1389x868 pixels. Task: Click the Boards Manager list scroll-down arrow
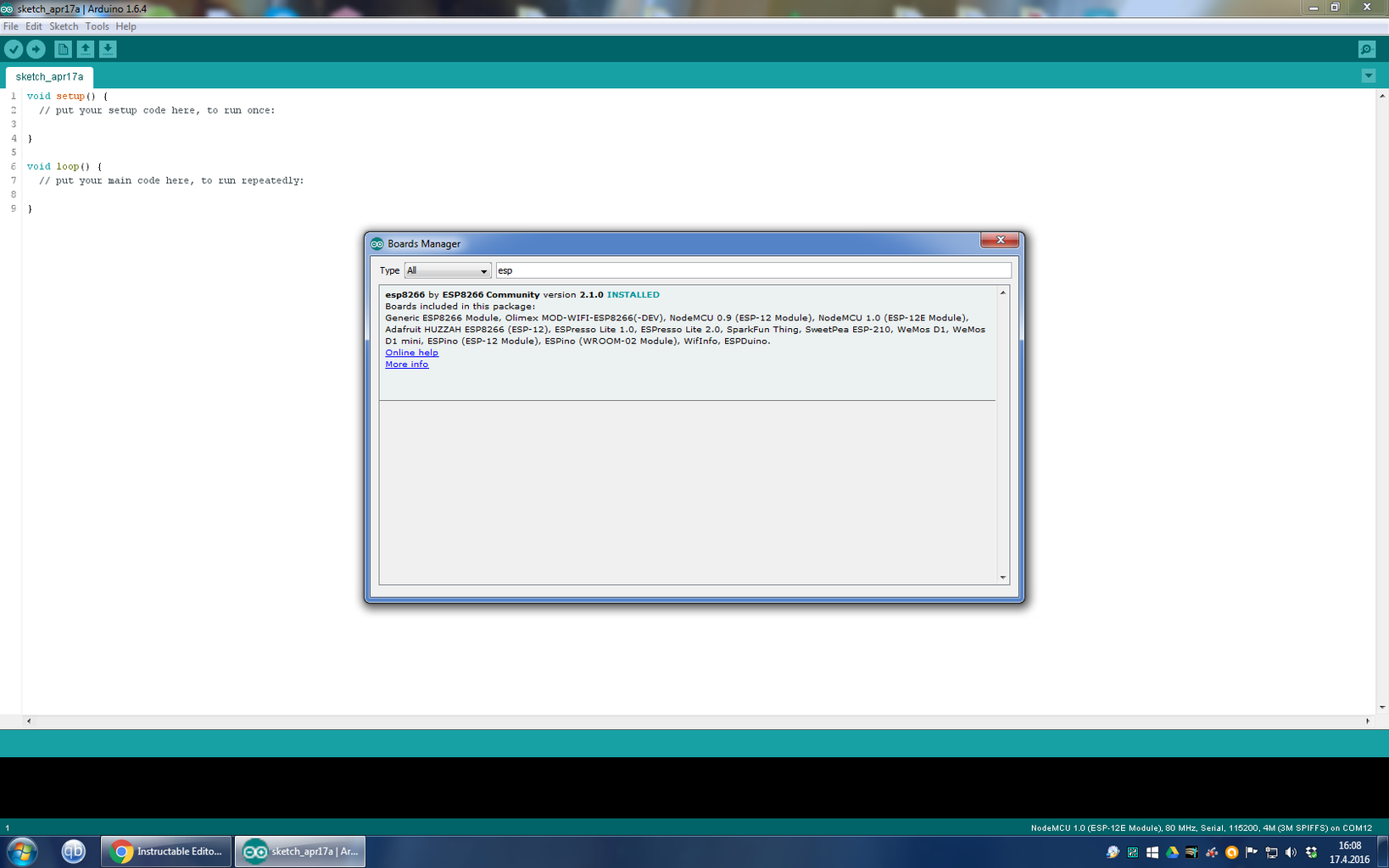click(1002, 577)
